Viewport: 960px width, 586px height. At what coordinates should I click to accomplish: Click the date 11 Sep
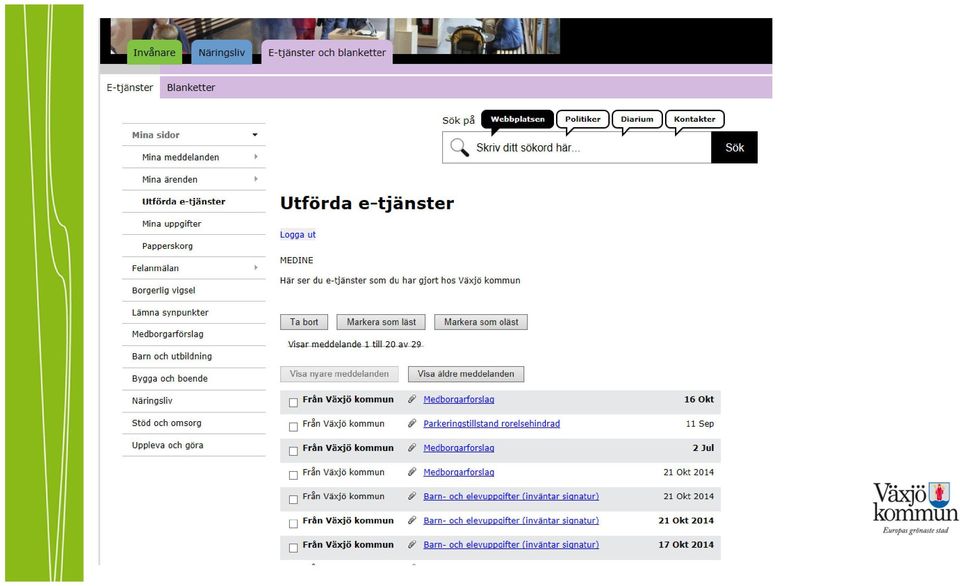[x=700, y=424]
